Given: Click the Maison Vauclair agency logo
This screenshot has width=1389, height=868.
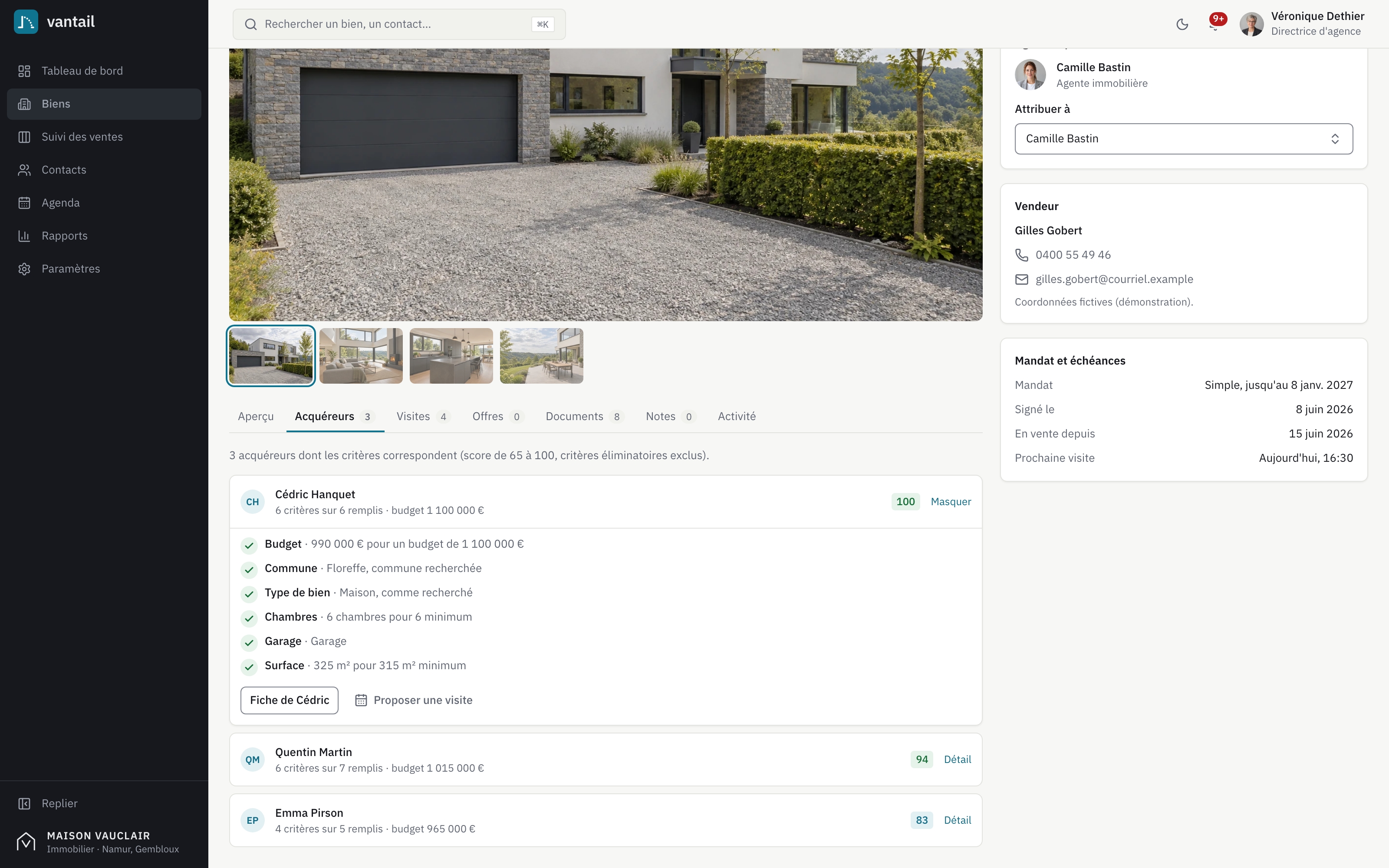Looking at the screenshot, I should coord(26,842).
